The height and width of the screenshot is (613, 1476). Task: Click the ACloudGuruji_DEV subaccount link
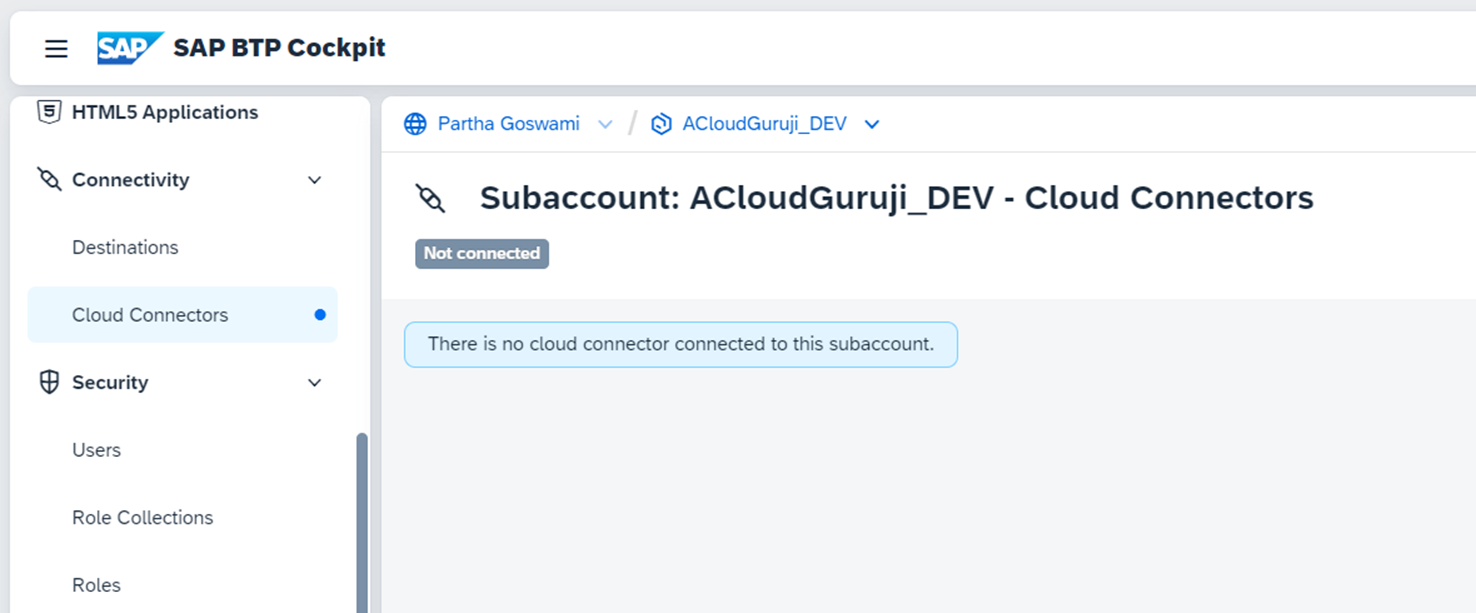764,124
